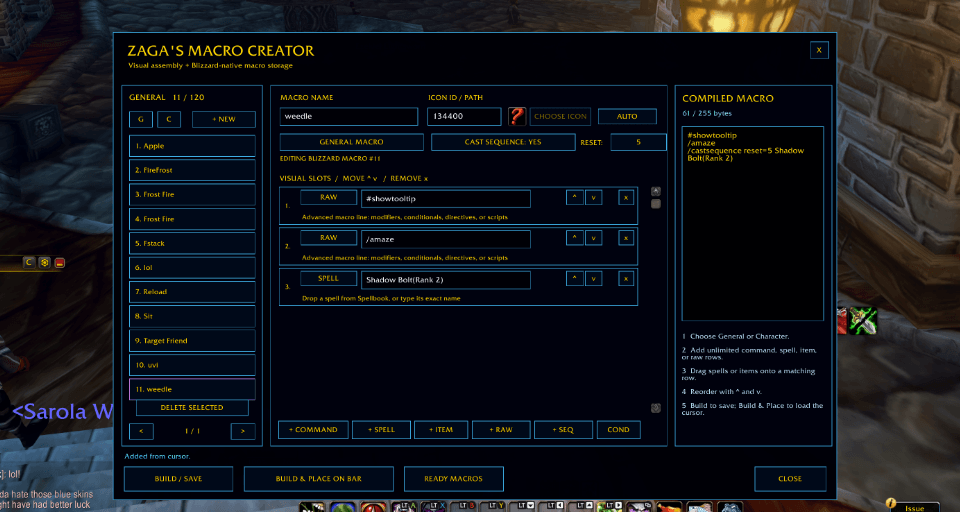Select macro 6. lol
Viewport: 960px width, 512px height.
pos(192,268)
